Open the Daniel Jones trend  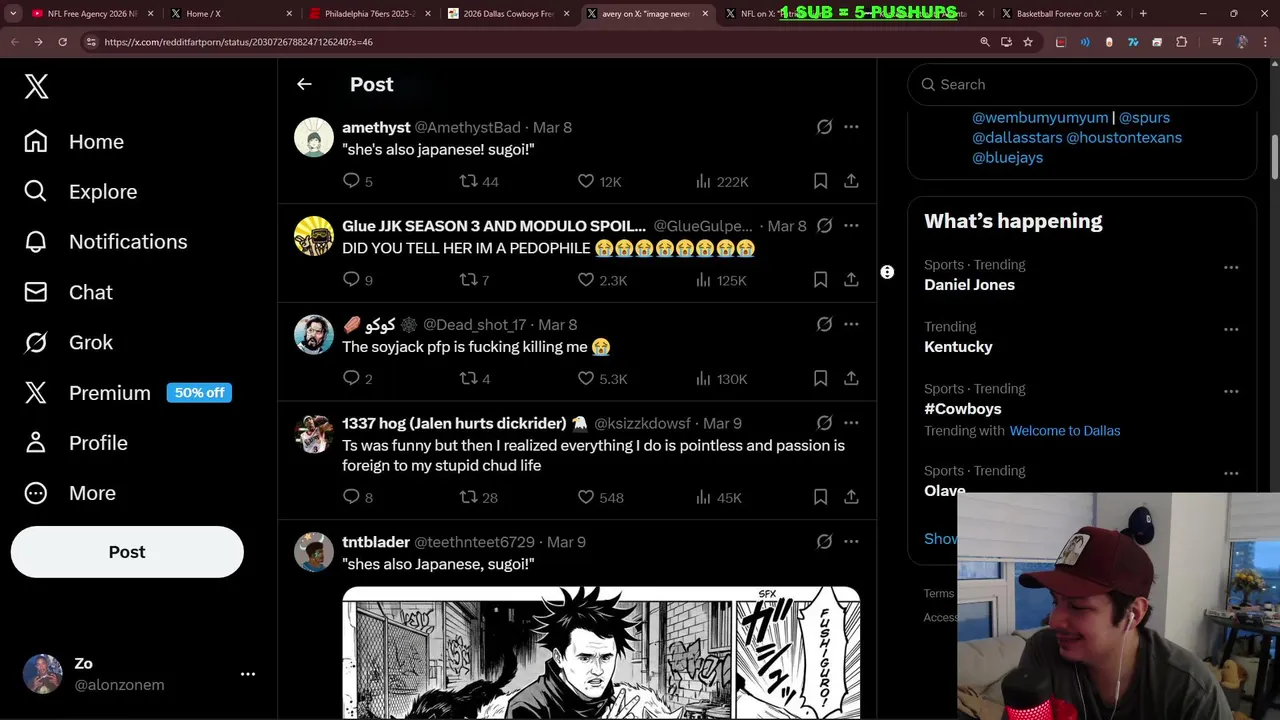(969, 285)
